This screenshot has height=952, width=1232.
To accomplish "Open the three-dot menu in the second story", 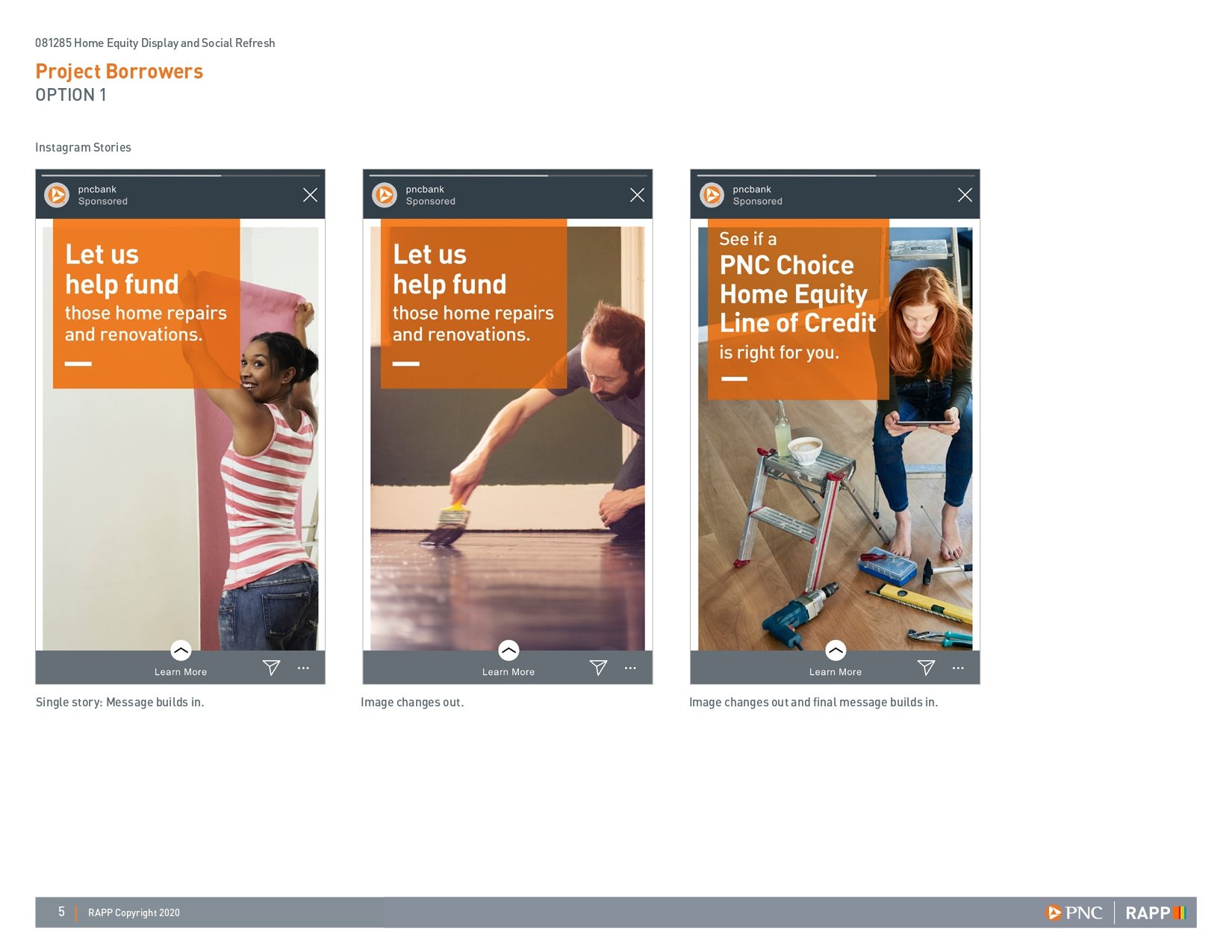I will point(630,668).
